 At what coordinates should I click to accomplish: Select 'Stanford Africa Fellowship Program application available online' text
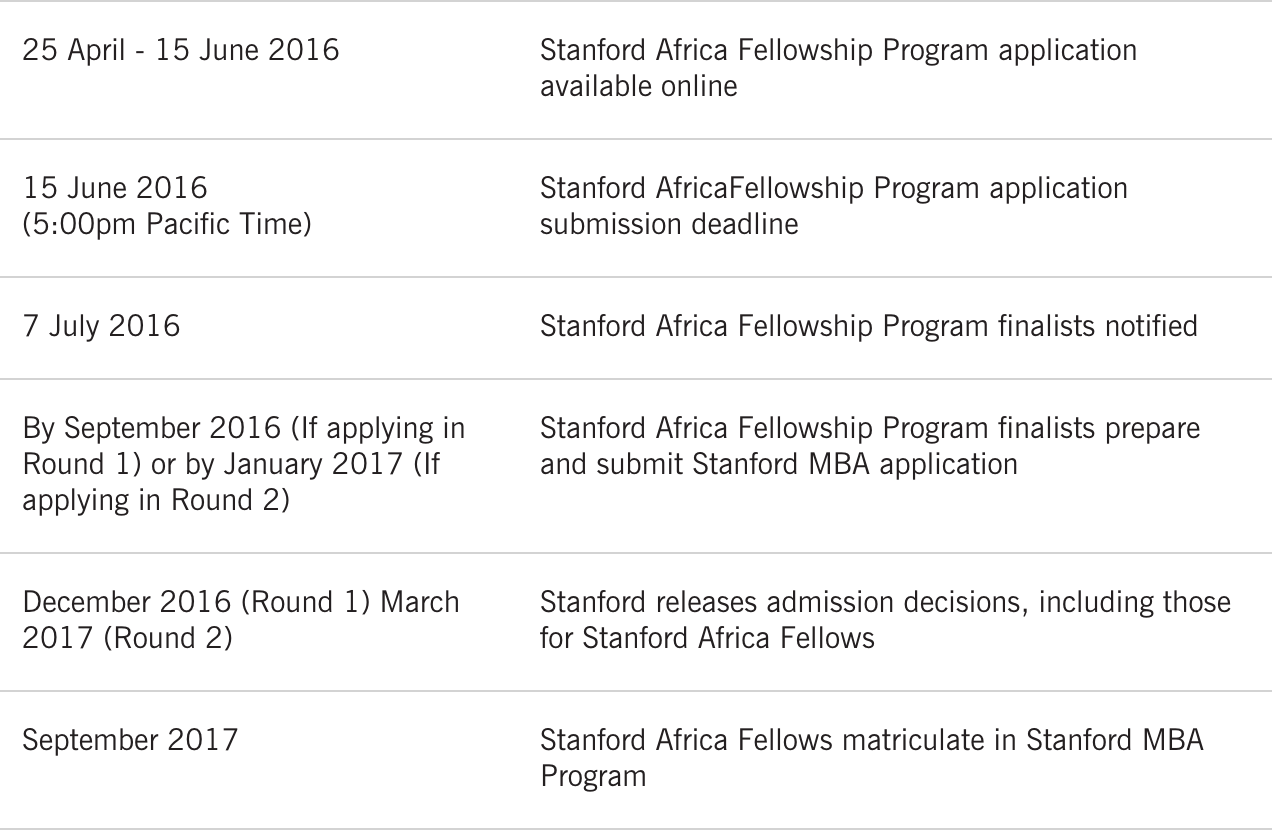pyautogui.click(x=838, y=68)
